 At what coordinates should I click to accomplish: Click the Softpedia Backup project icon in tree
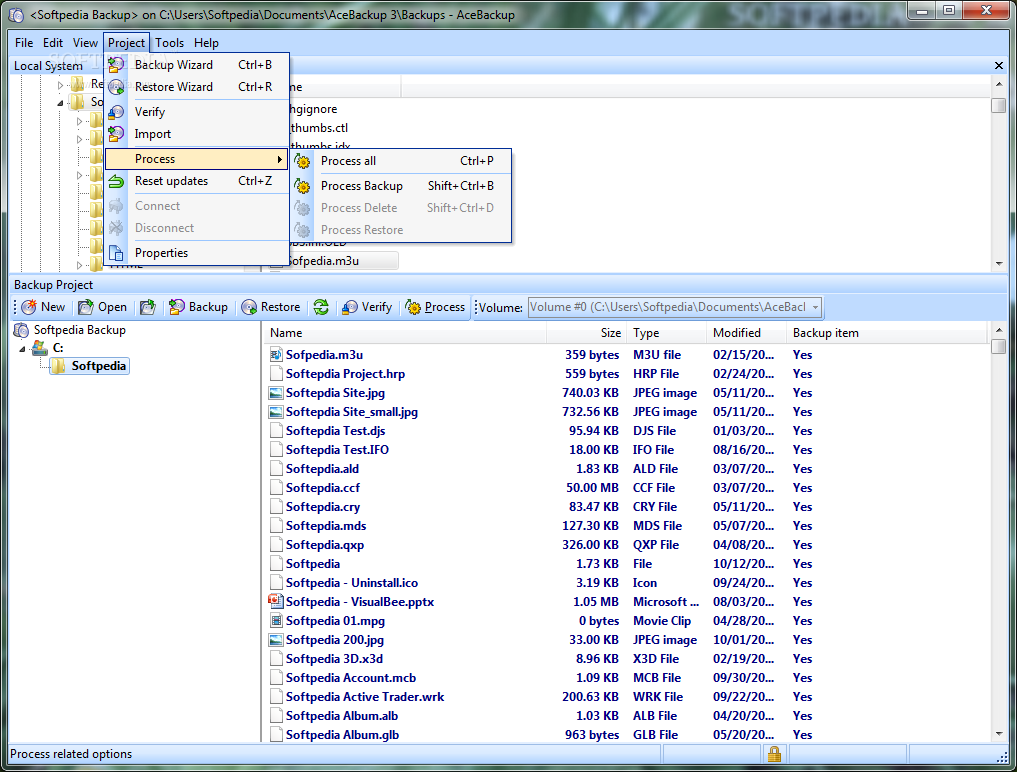(x=21, y=330)
